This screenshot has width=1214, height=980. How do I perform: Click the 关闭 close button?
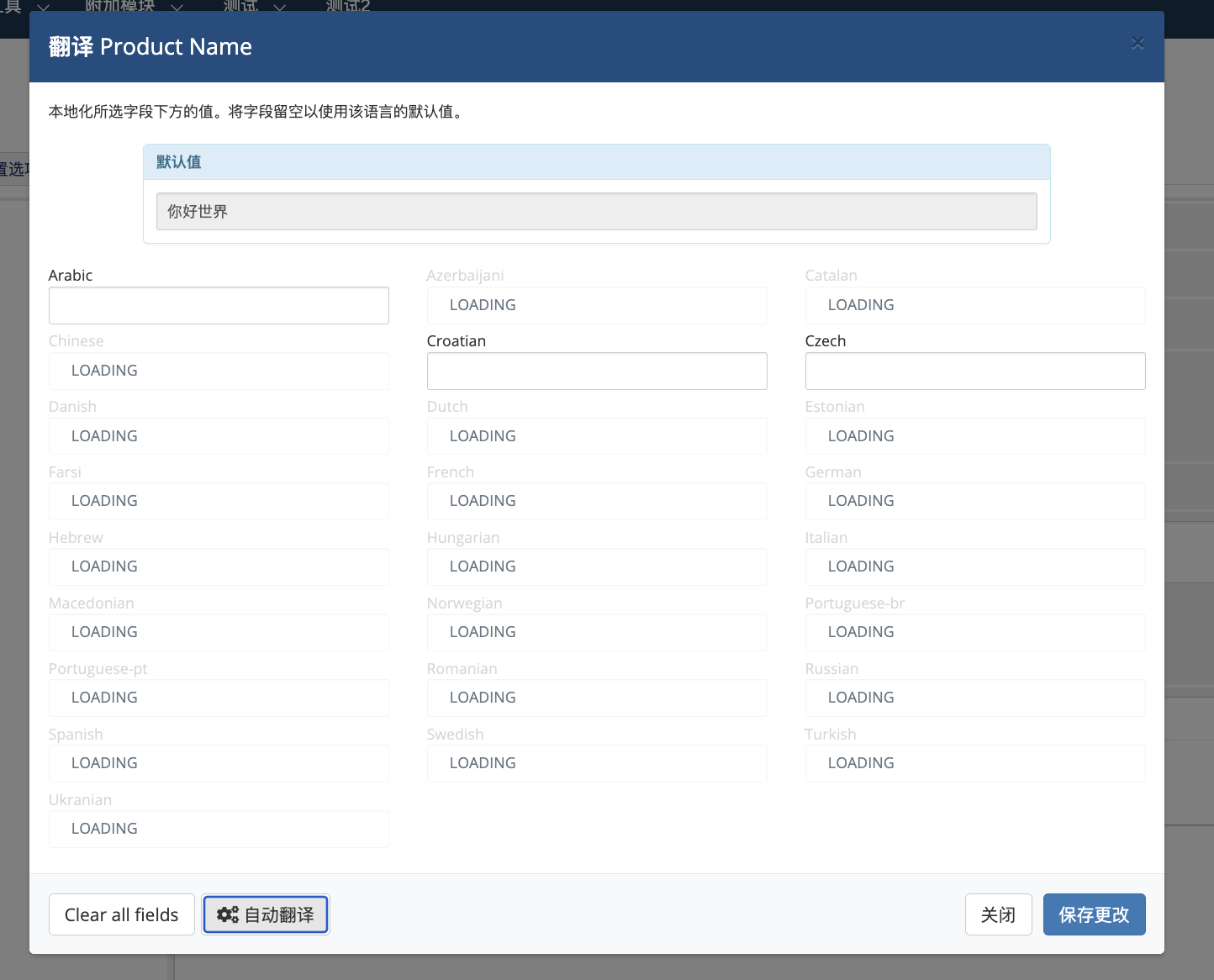click(998, 914)
